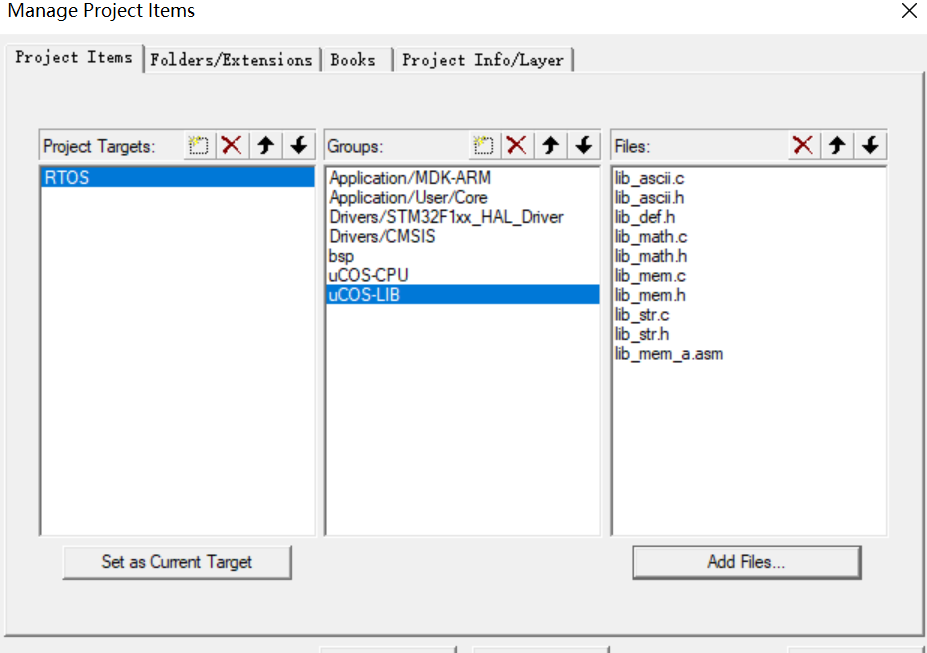Move the Project Target up

tap(265, 145)
